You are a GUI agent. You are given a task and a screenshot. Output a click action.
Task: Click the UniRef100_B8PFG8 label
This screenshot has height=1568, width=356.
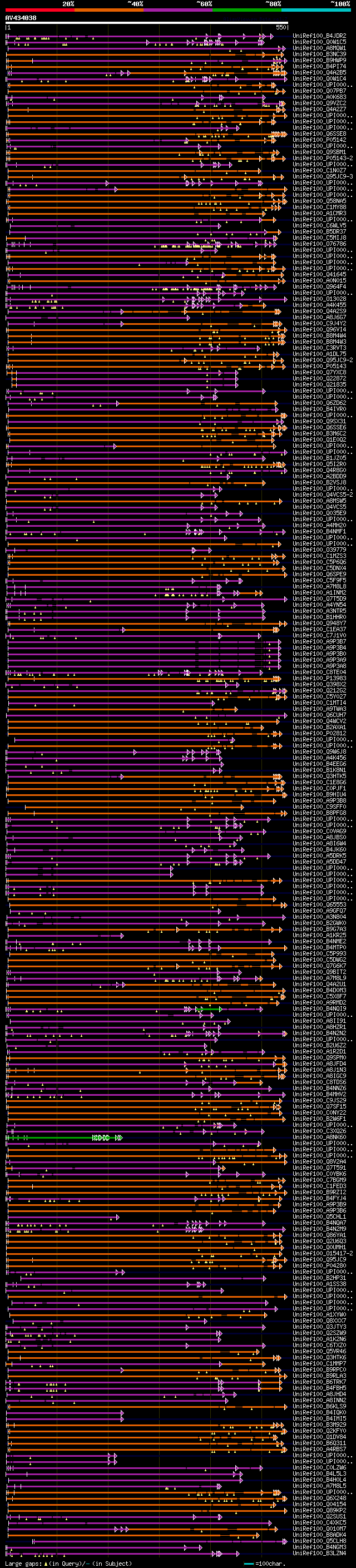click(x=319, y=813)
